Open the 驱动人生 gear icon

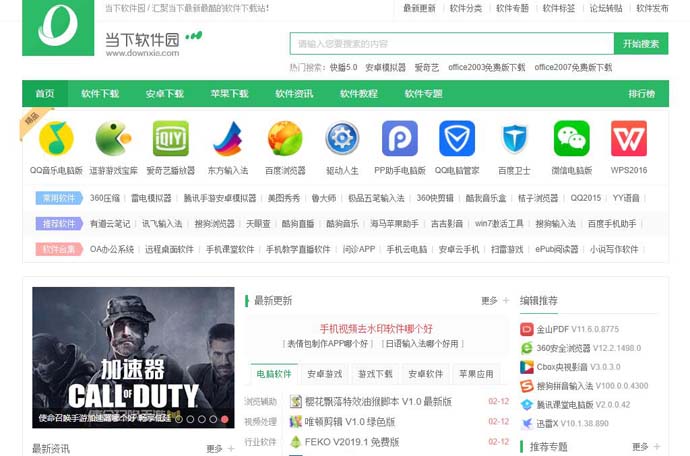click(342, 138)
